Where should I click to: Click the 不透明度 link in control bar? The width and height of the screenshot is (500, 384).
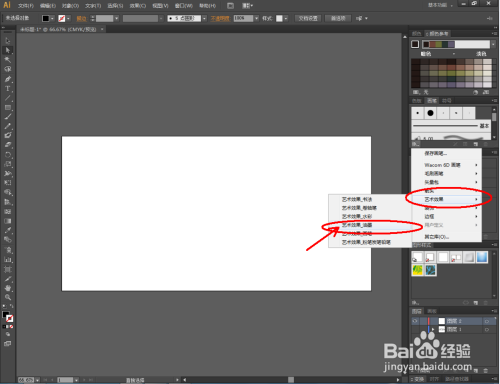(220, 19)
